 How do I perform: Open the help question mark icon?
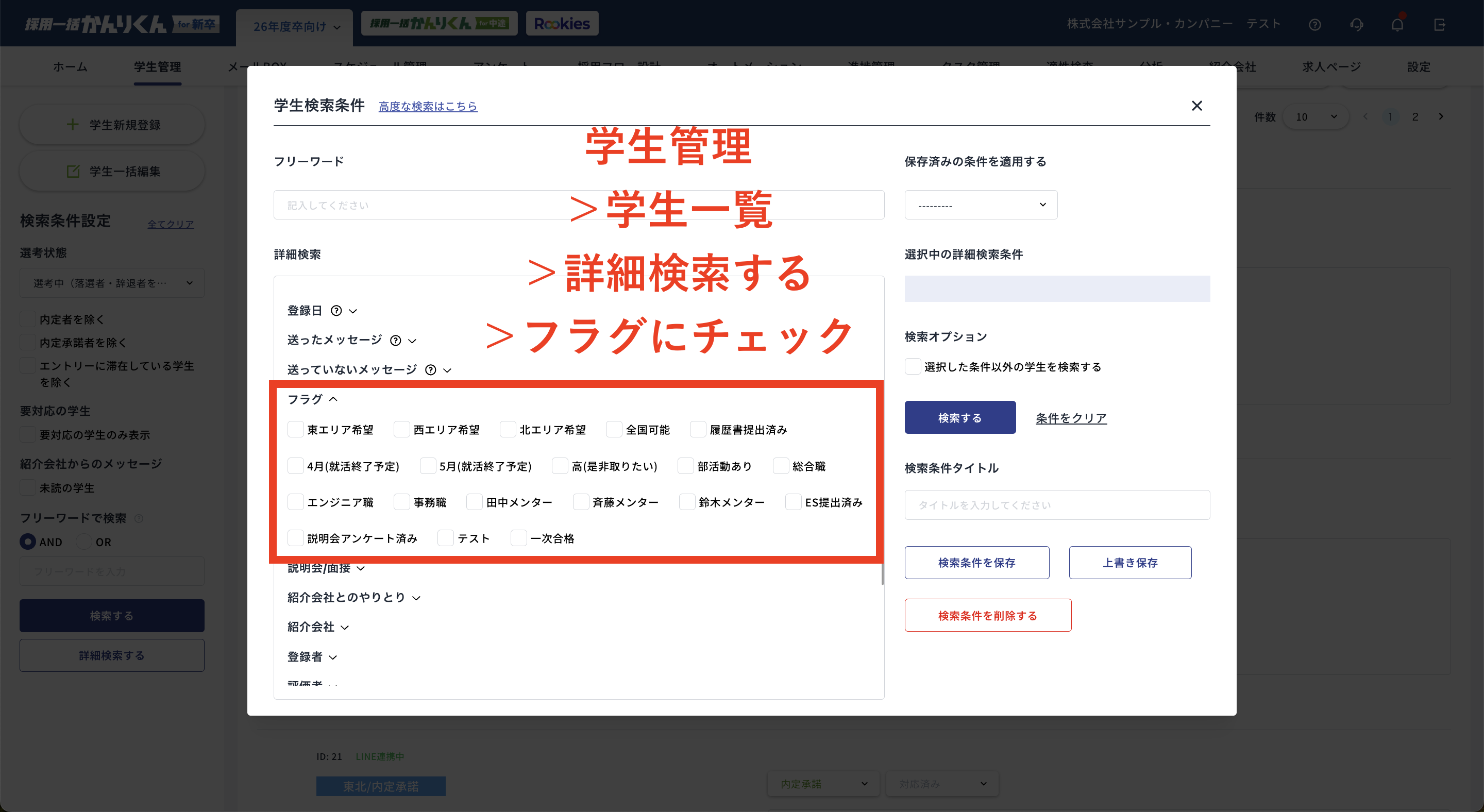point(1315,24)
